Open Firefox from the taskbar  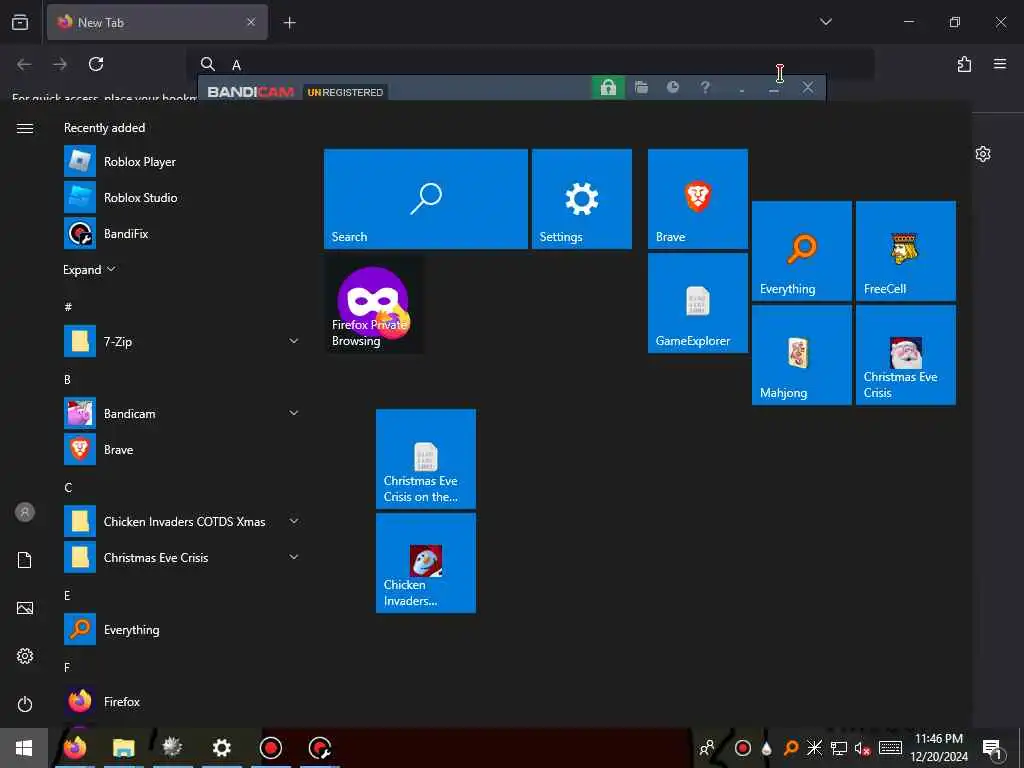point(75,748)
